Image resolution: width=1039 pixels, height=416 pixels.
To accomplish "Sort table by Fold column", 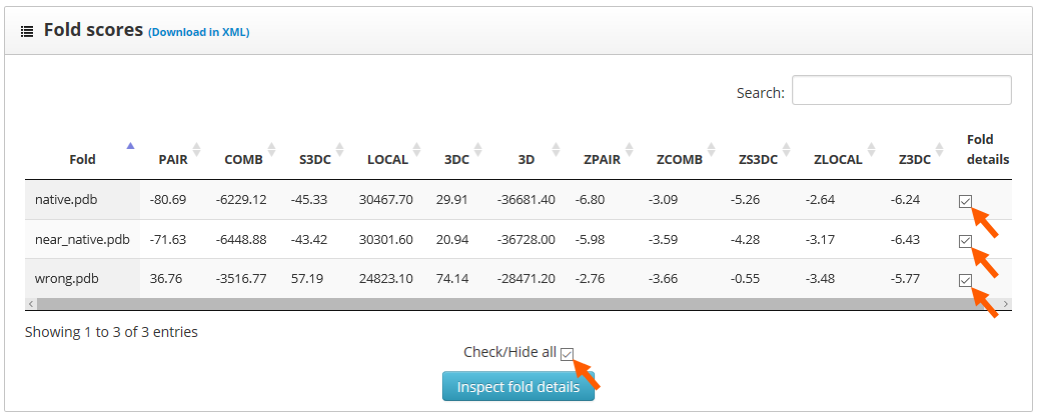I will tap(82, 159).
